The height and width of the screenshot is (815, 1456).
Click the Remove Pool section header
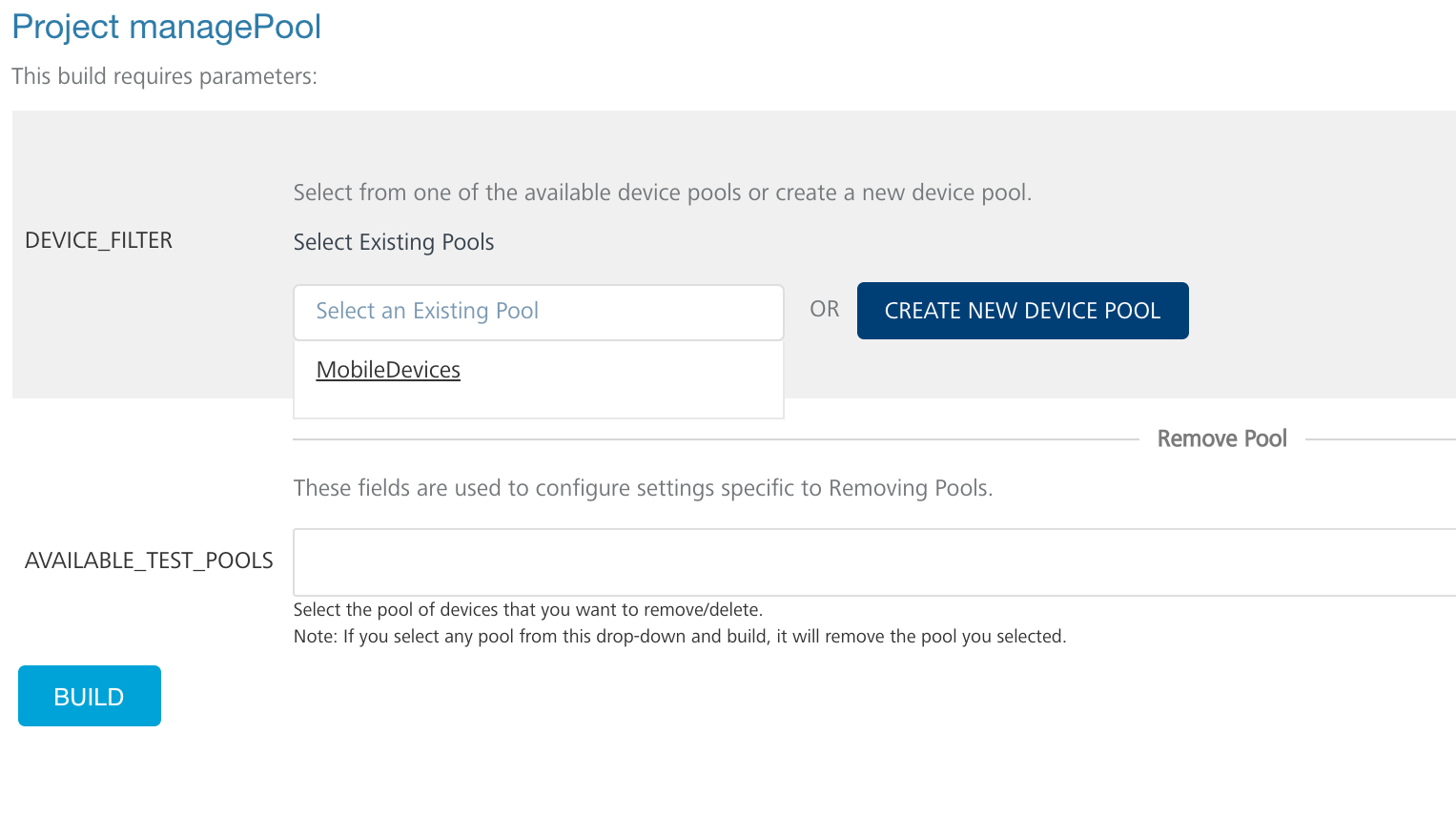pyautogui.click(x=1221, y=438)
